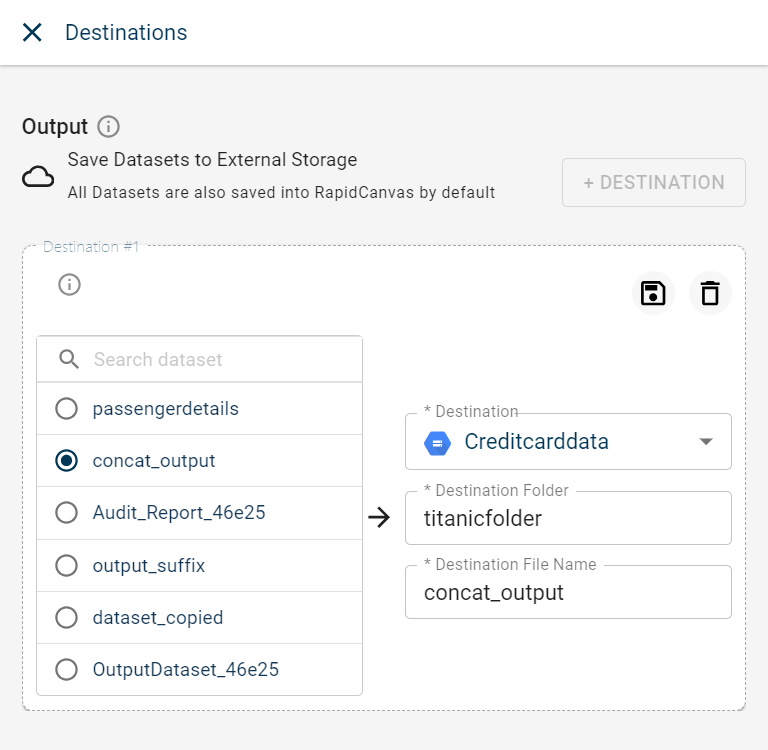This screenshot has height=750, width=768.
Task: Select the concat_output radio button
Action: [66, 461]
